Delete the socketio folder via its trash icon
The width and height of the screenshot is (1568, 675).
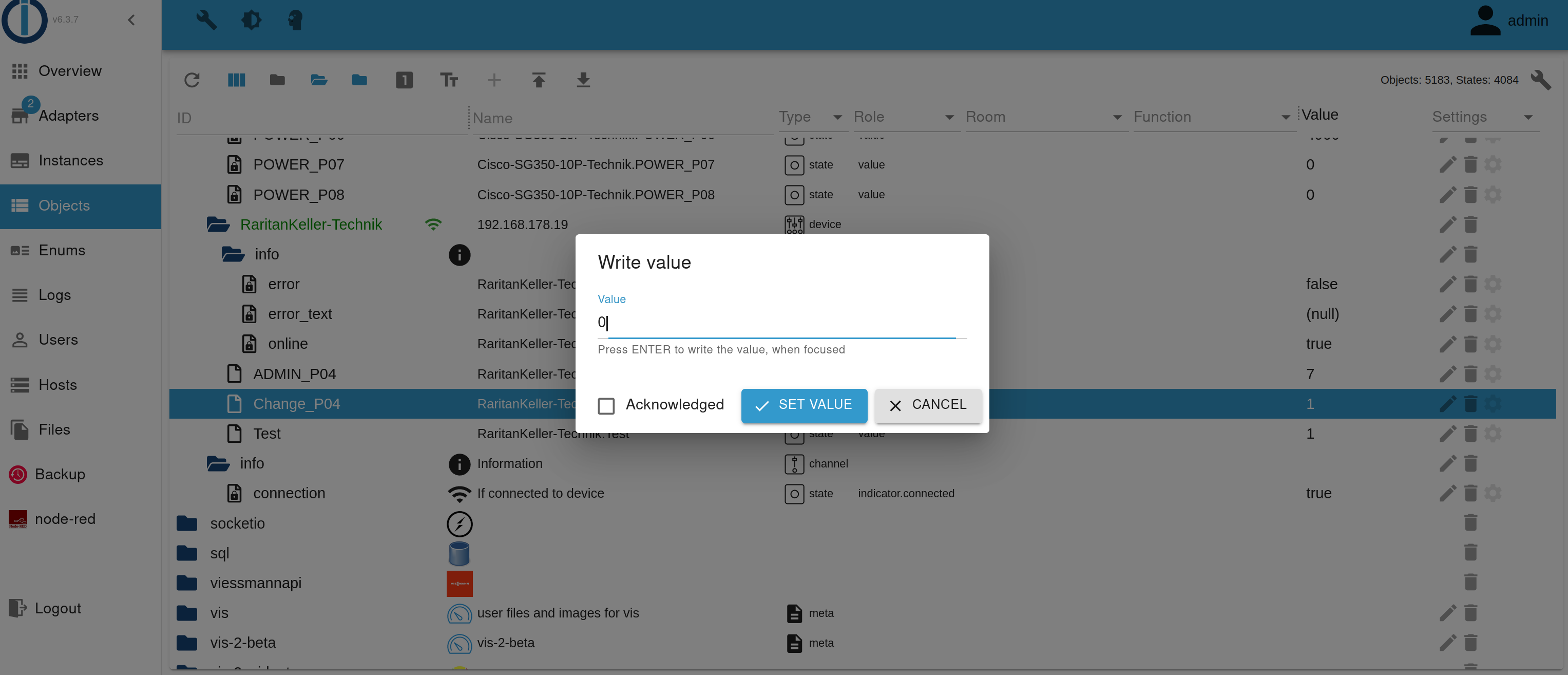tap(1471, 523)
